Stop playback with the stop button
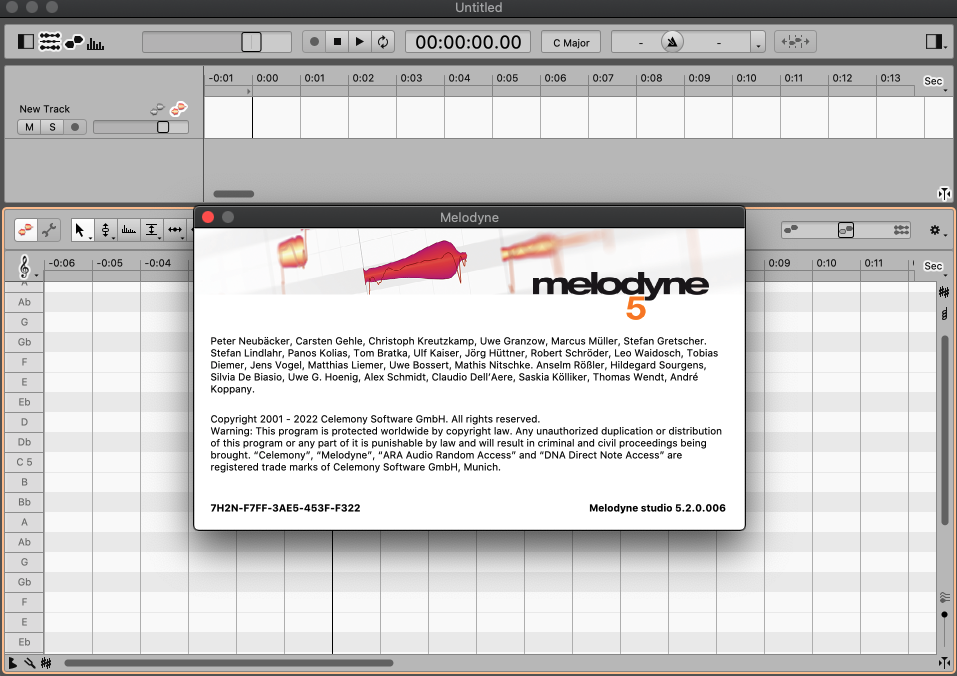The width and height of the screenshot is (957, 676). coord(337,41)
